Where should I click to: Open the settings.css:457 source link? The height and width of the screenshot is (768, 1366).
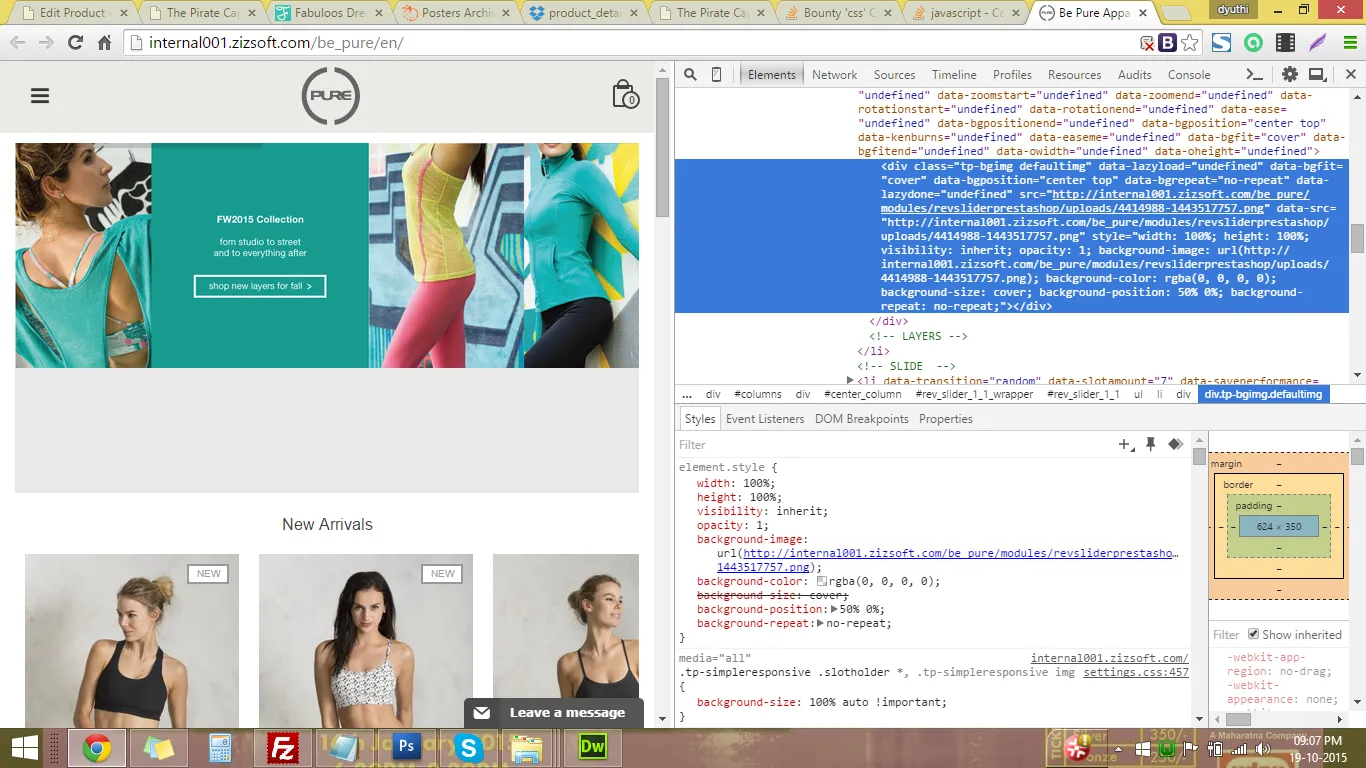[x=1136, y=672]
